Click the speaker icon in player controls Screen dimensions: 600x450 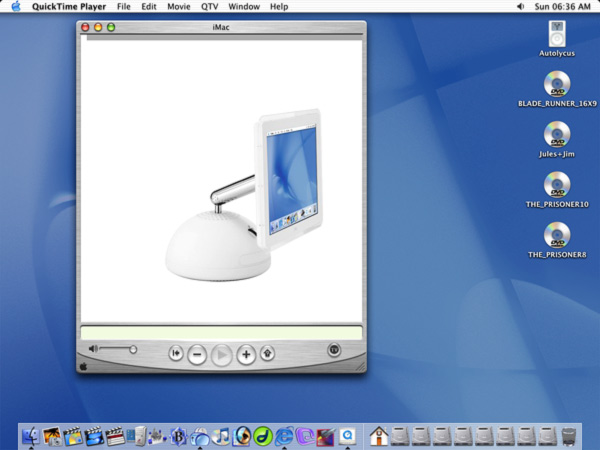click(93, 349)
